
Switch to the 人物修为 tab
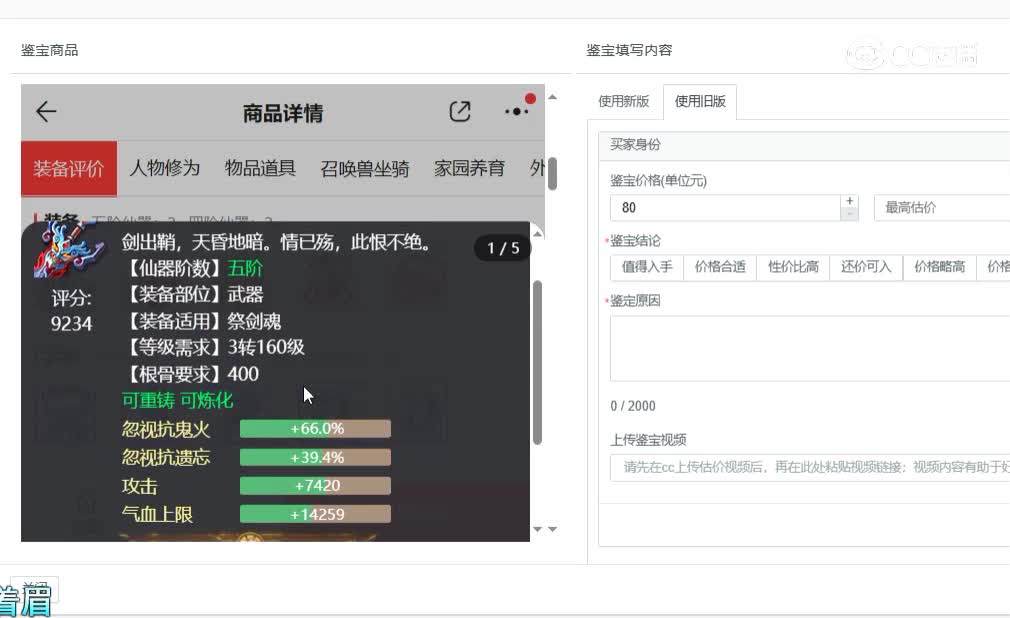pos(164,168)
